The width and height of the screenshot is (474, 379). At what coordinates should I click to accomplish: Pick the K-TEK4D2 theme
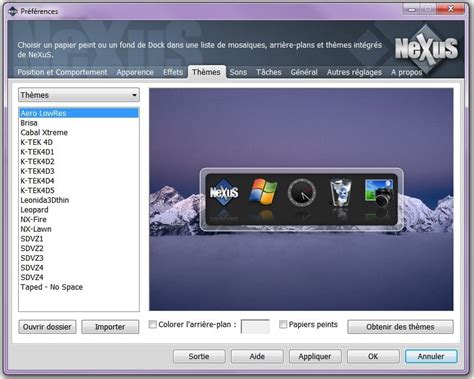pos(79,161)
